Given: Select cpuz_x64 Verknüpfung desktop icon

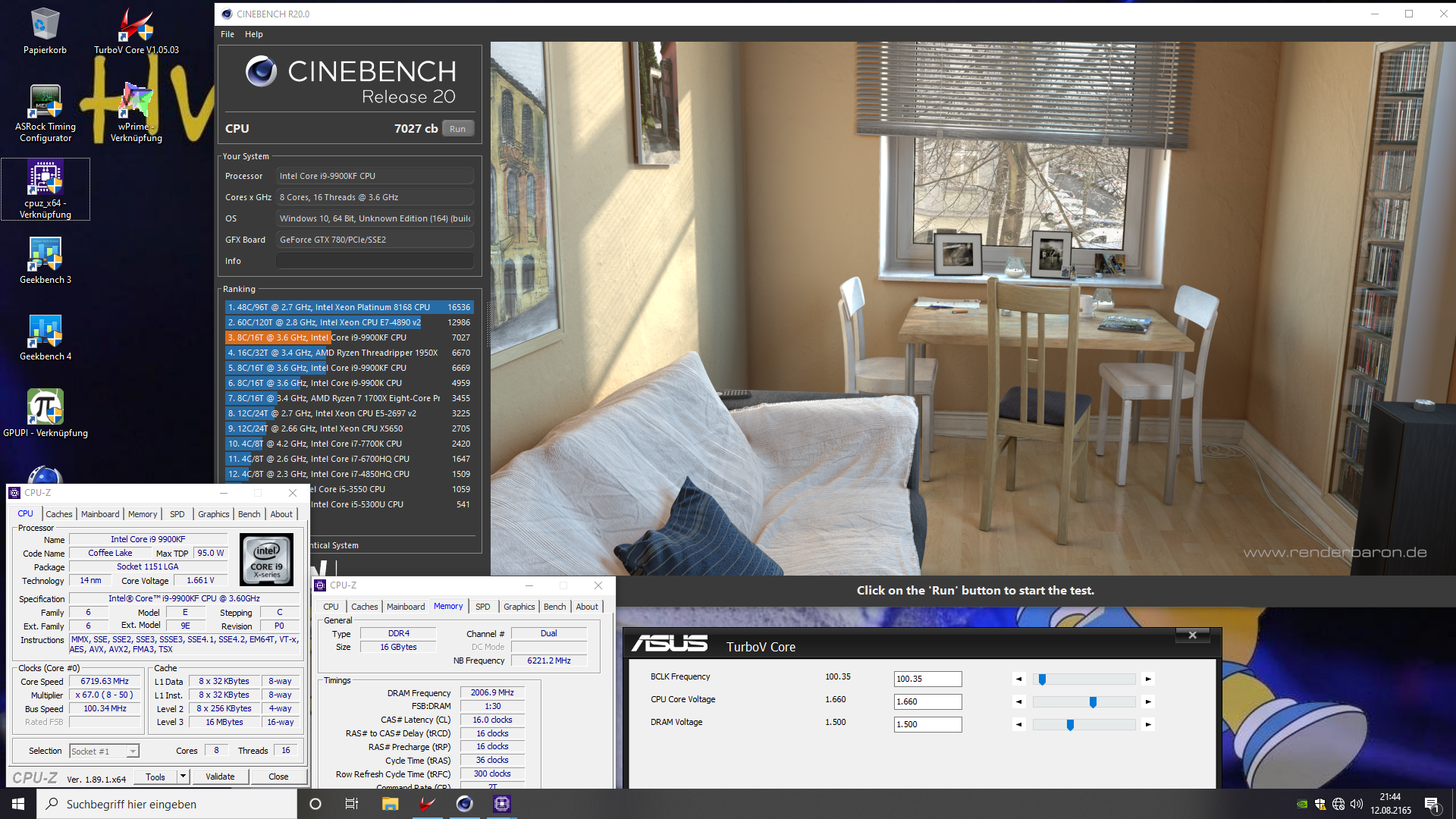Looking at the screenshot, I should coord(45,189).
